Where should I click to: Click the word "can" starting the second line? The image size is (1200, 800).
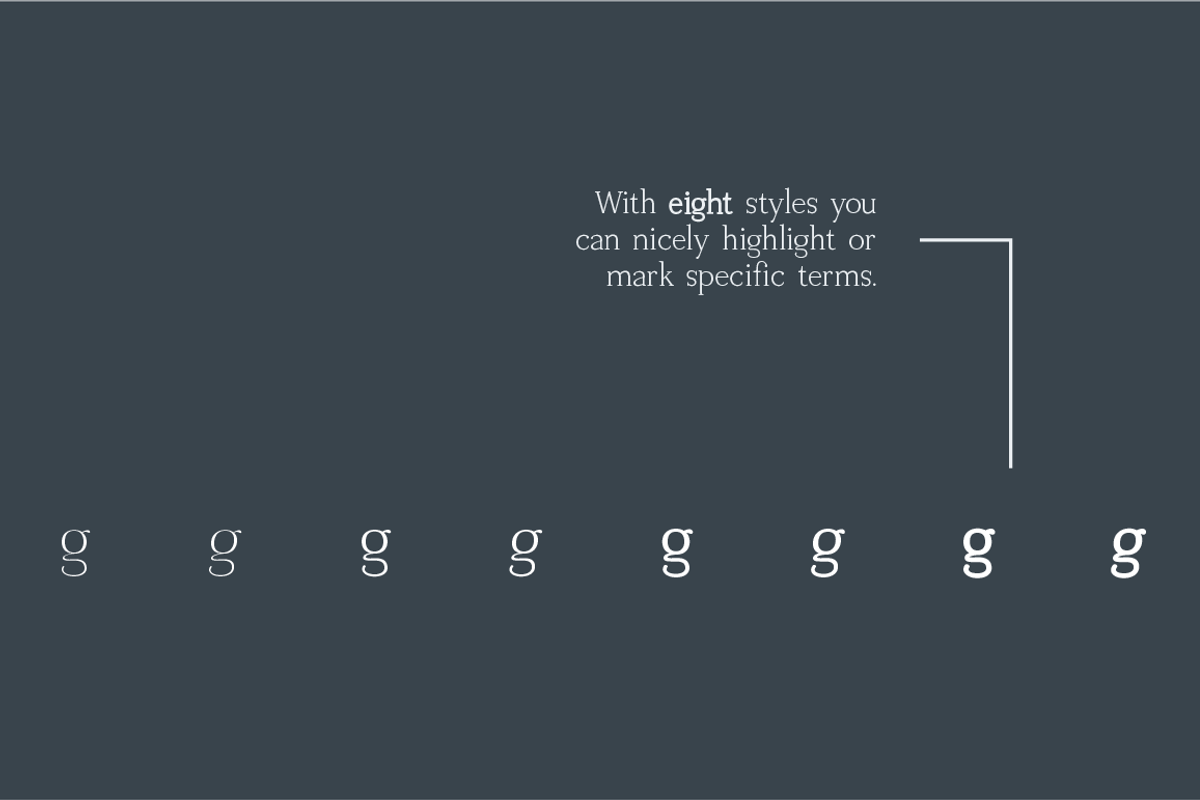pyautogui.click(x=597, y=243)
